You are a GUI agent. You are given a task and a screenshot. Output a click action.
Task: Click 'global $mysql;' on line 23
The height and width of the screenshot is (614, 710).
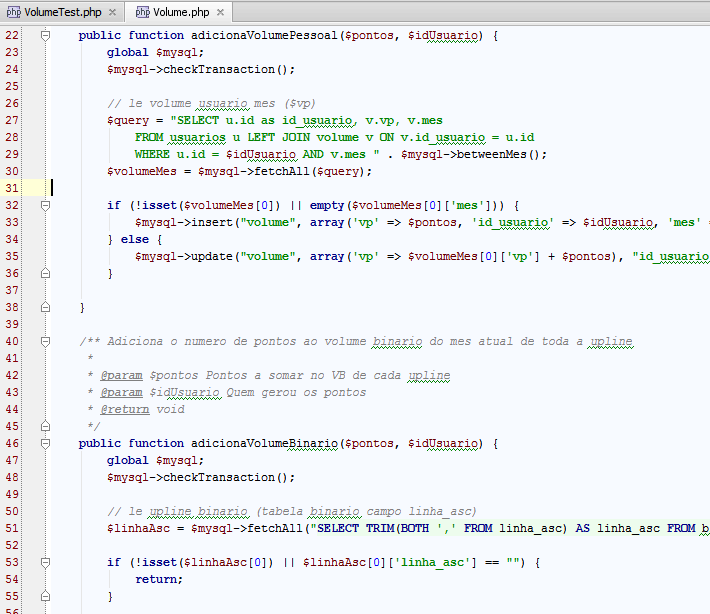[x=155, y=53]
